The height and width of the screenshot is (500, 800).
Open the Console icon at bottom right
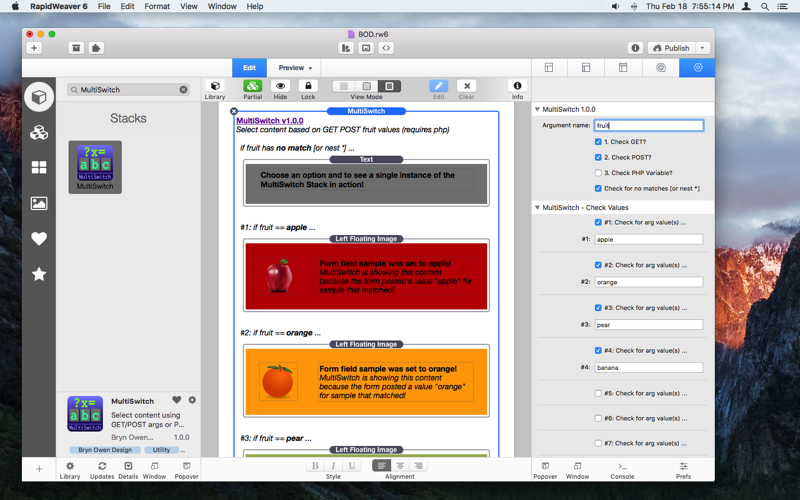(x=622, y=466)
